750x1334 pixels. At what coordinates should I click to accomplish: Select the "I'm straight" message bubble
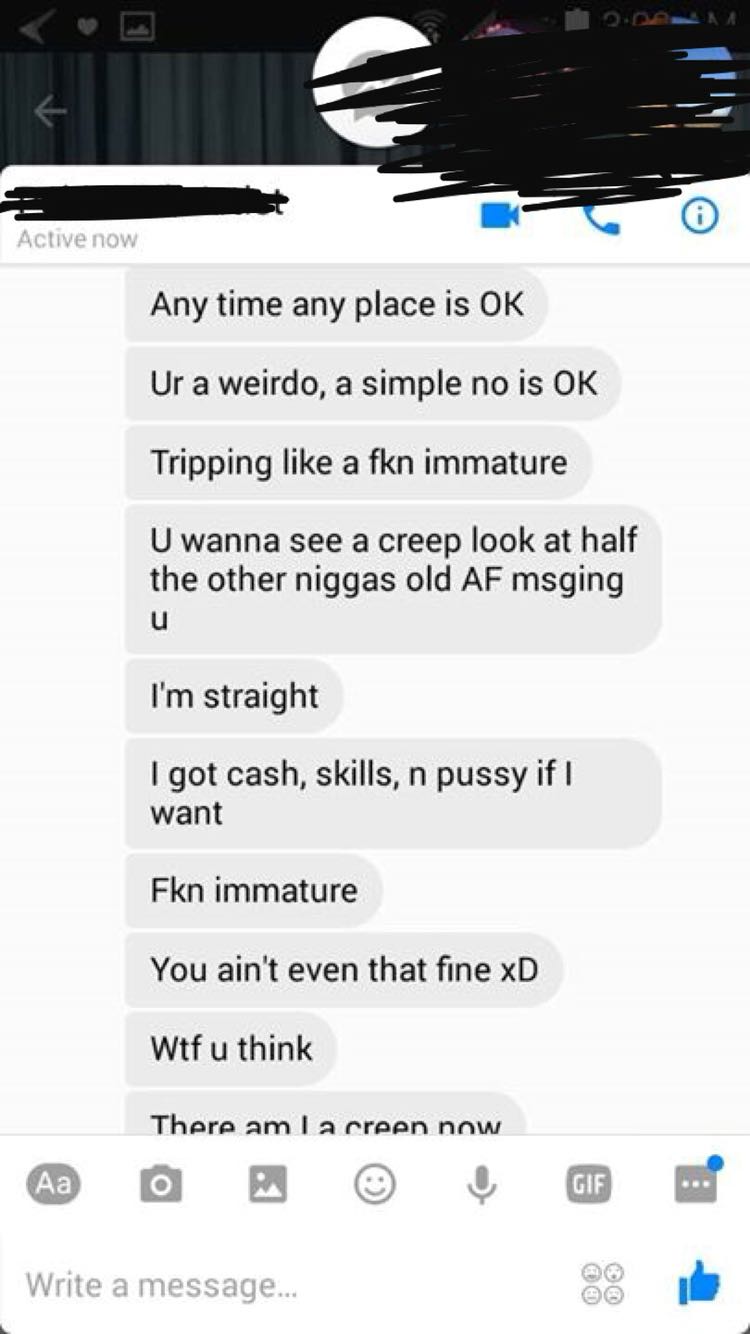click(x=234, y=696)
